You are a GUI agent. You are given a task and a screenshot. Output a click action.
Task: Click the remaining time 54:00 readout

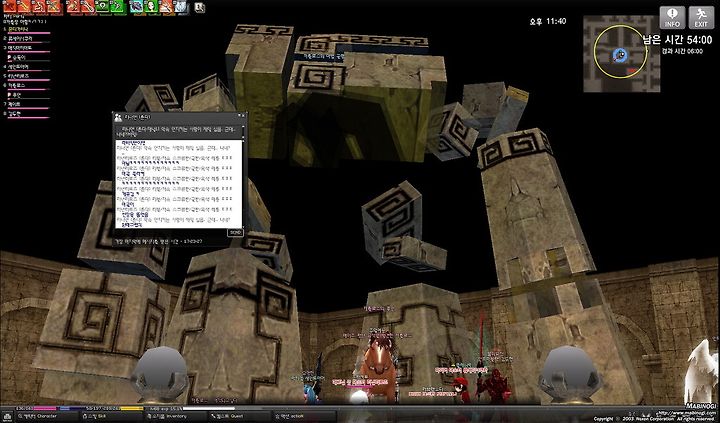tap(678, 40)
